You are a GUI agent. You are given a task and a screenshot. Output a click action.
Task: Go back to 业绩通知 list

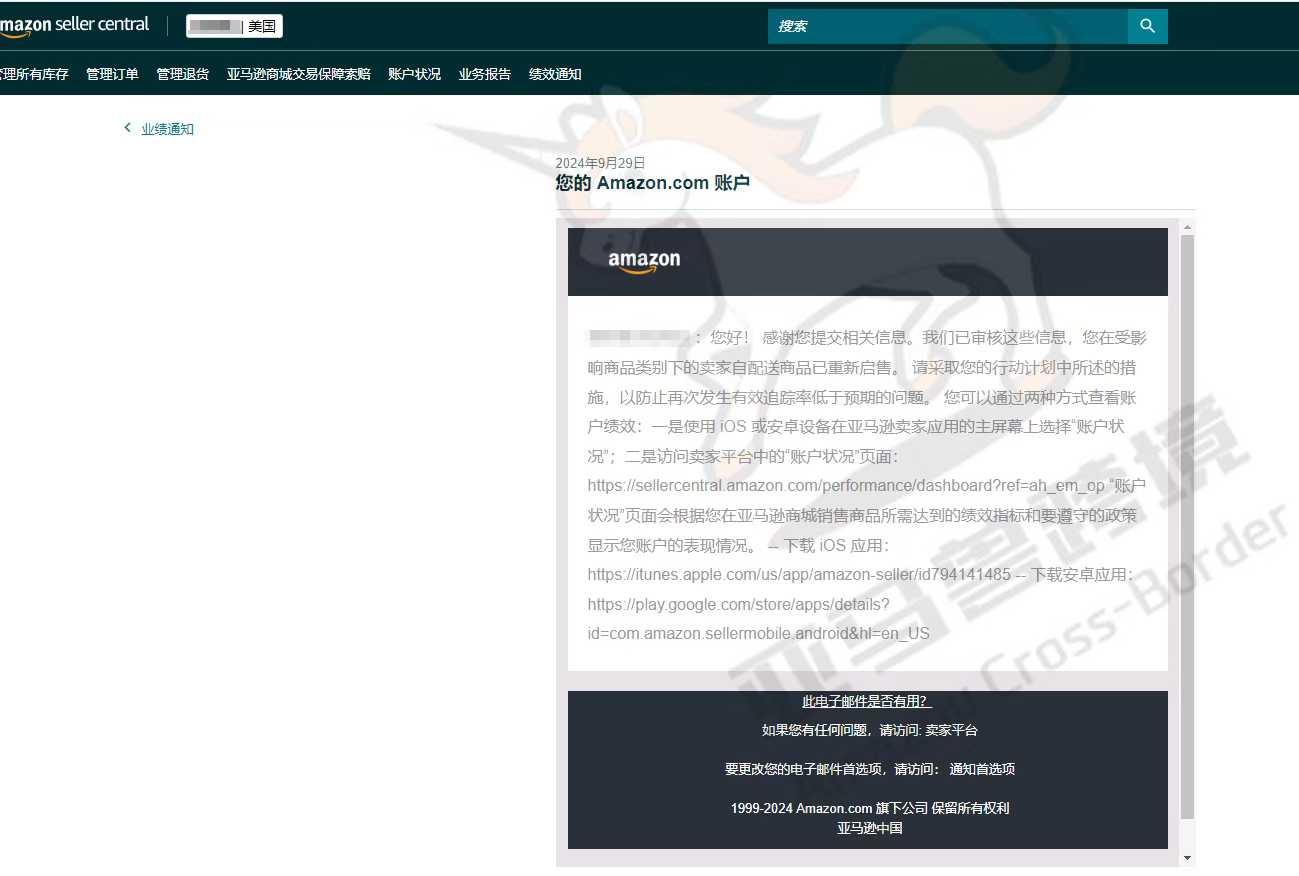tap(167, 129)
